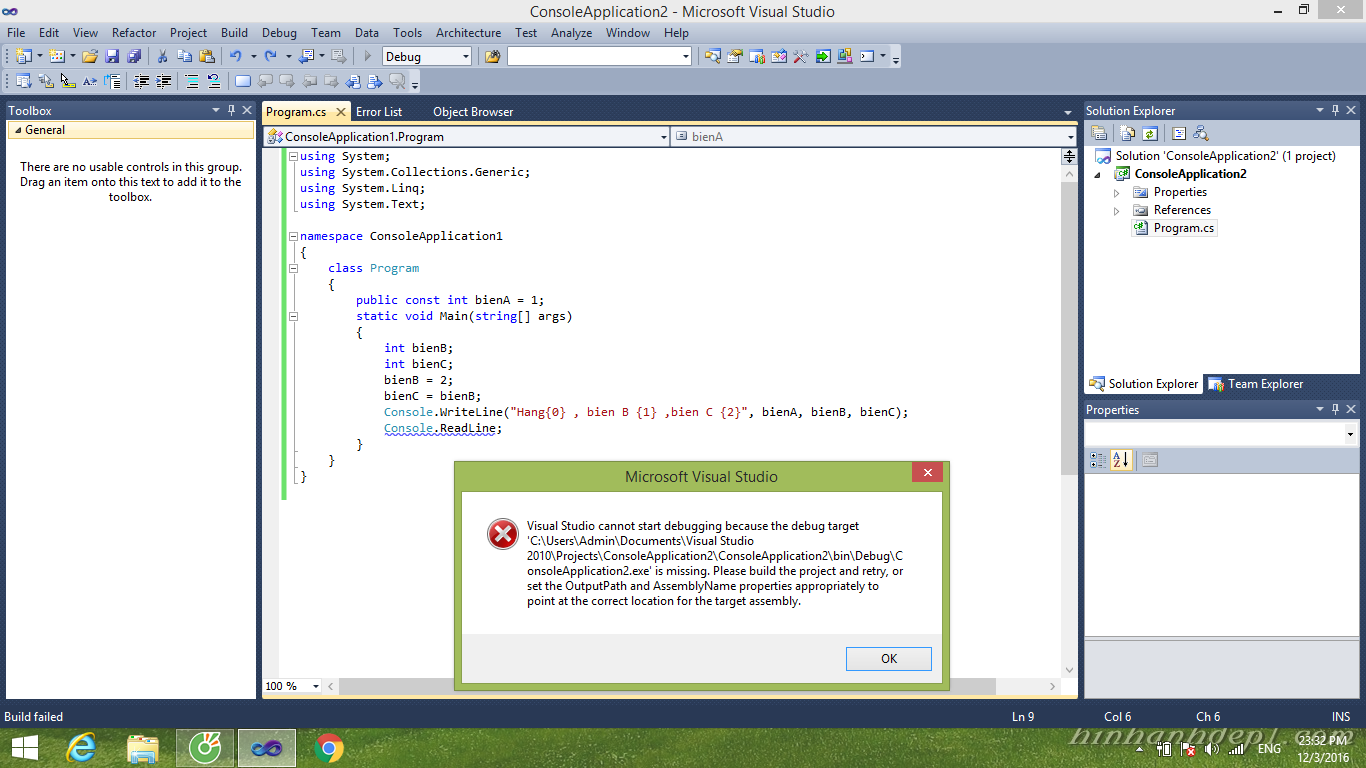
Task: Open the editor zoom 100 % dropdown
Action: point(316,686)
